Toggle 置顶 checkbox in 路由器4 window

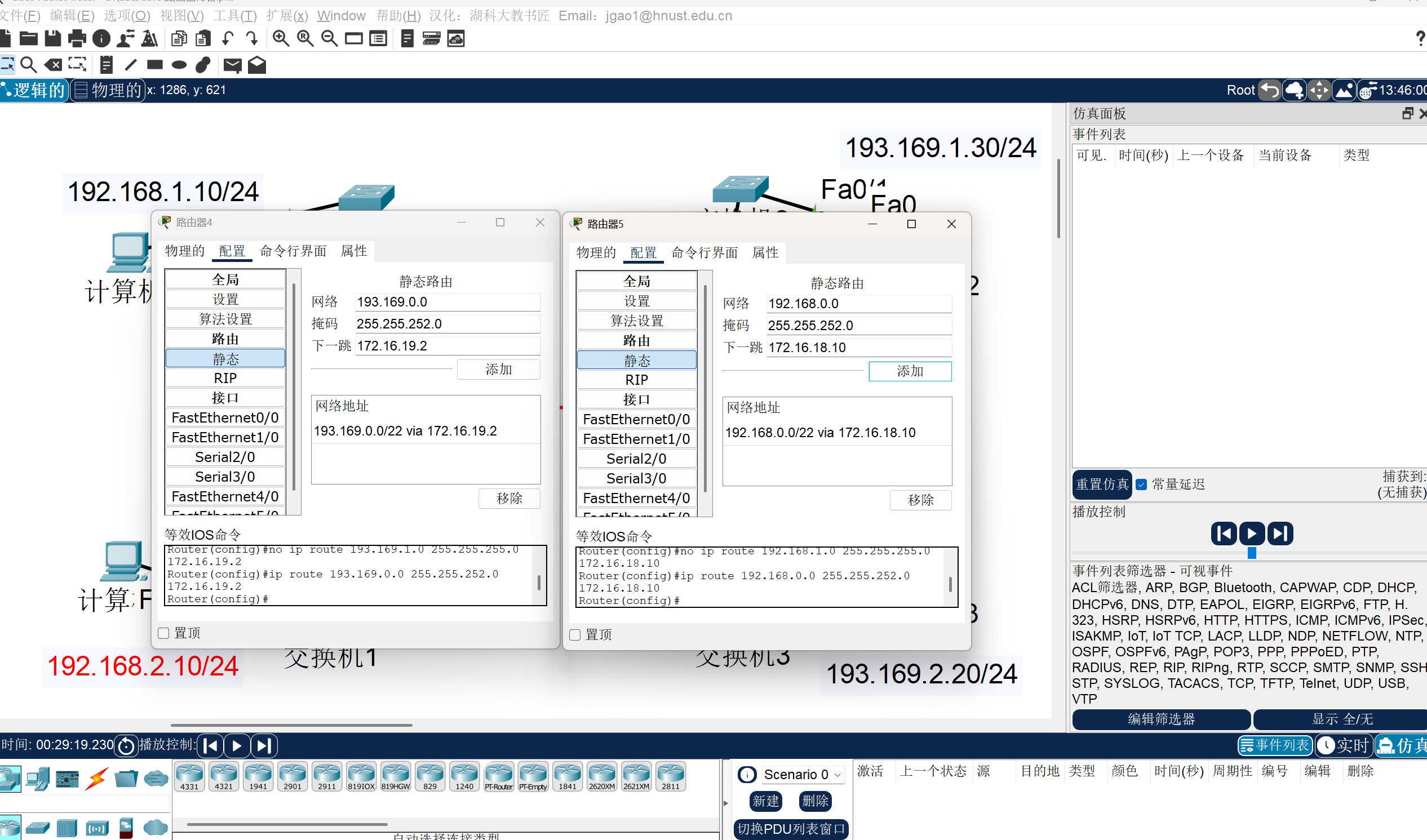point(163,633)
